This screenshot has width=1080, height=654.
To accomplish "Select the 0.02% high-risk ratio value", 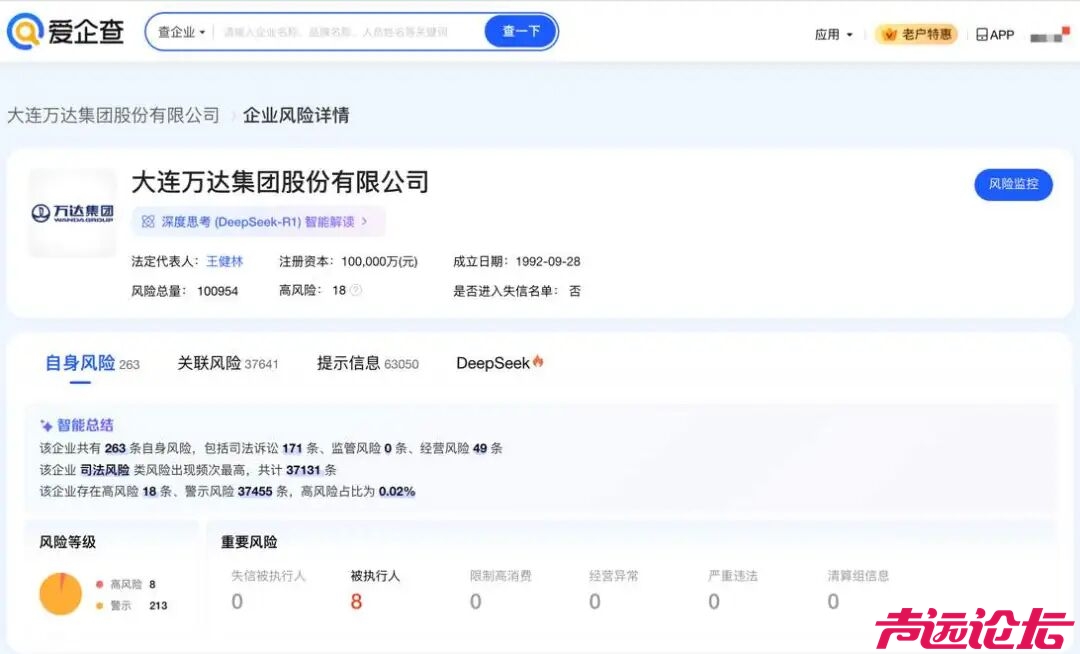I will [x=397, y=492].
